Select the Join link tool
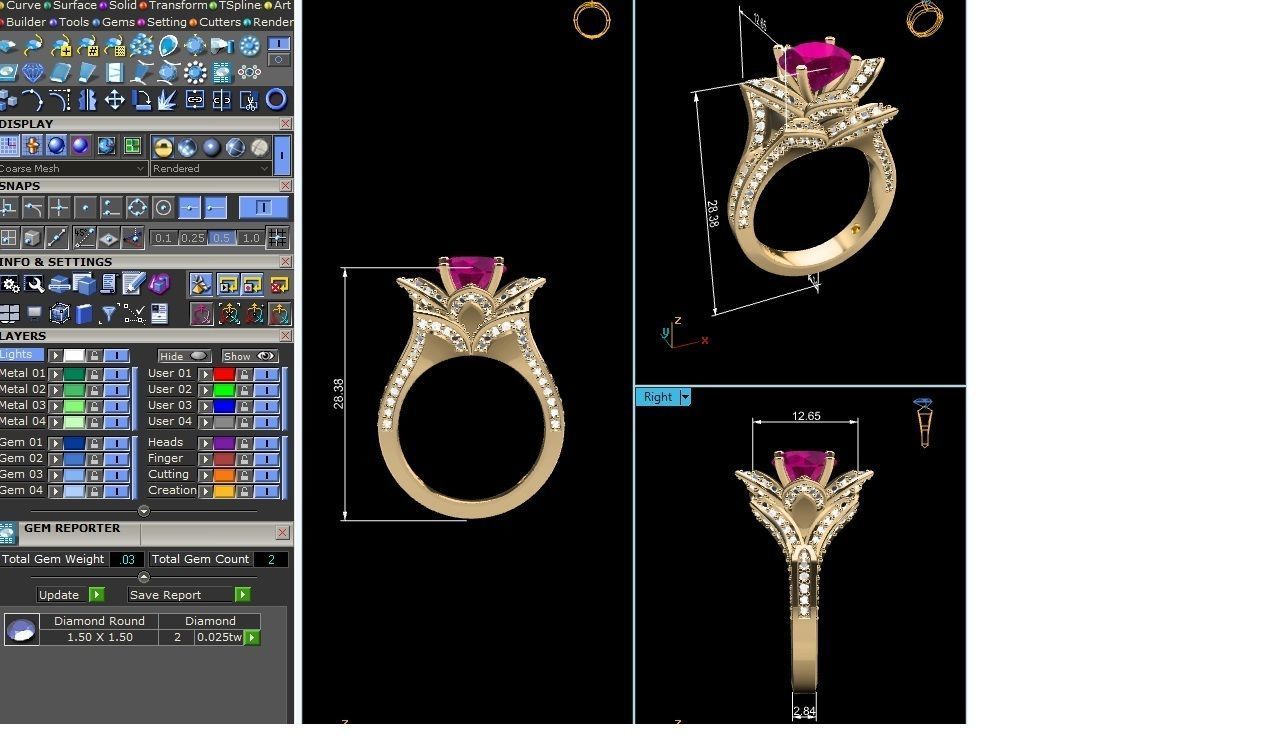 pyautogui.click(x=194, y=99)
